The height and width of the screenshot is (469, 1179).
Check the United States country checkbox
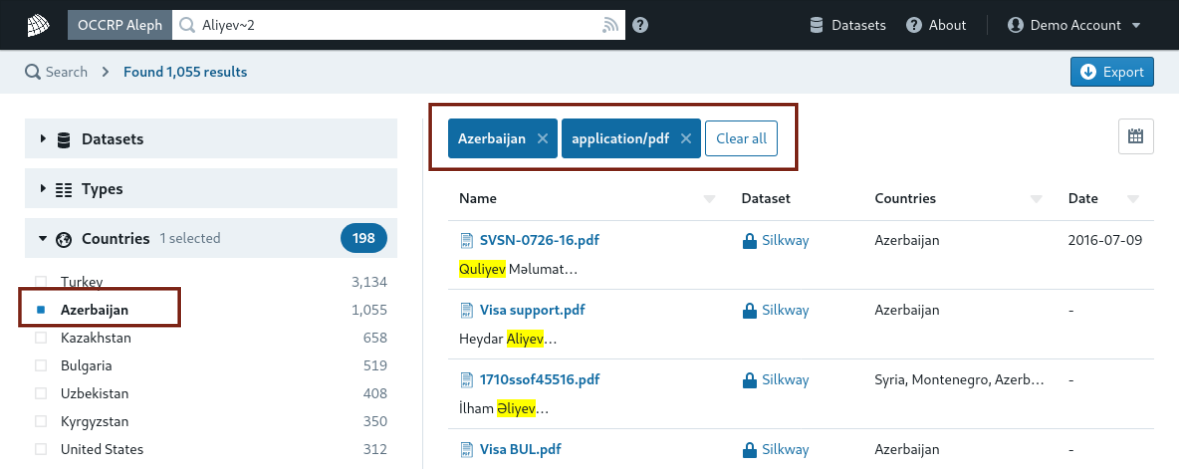41,449
